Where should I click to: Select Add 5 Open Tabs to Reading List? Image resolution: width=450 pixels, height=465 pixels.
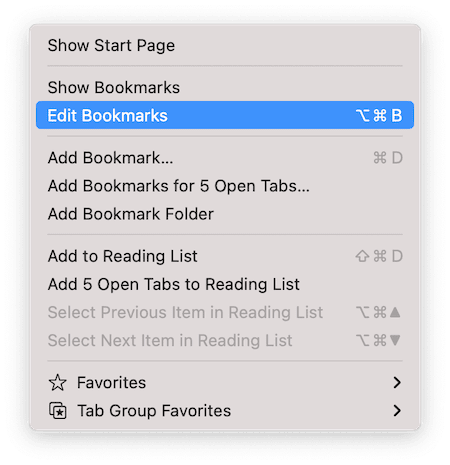coord(225,284)
